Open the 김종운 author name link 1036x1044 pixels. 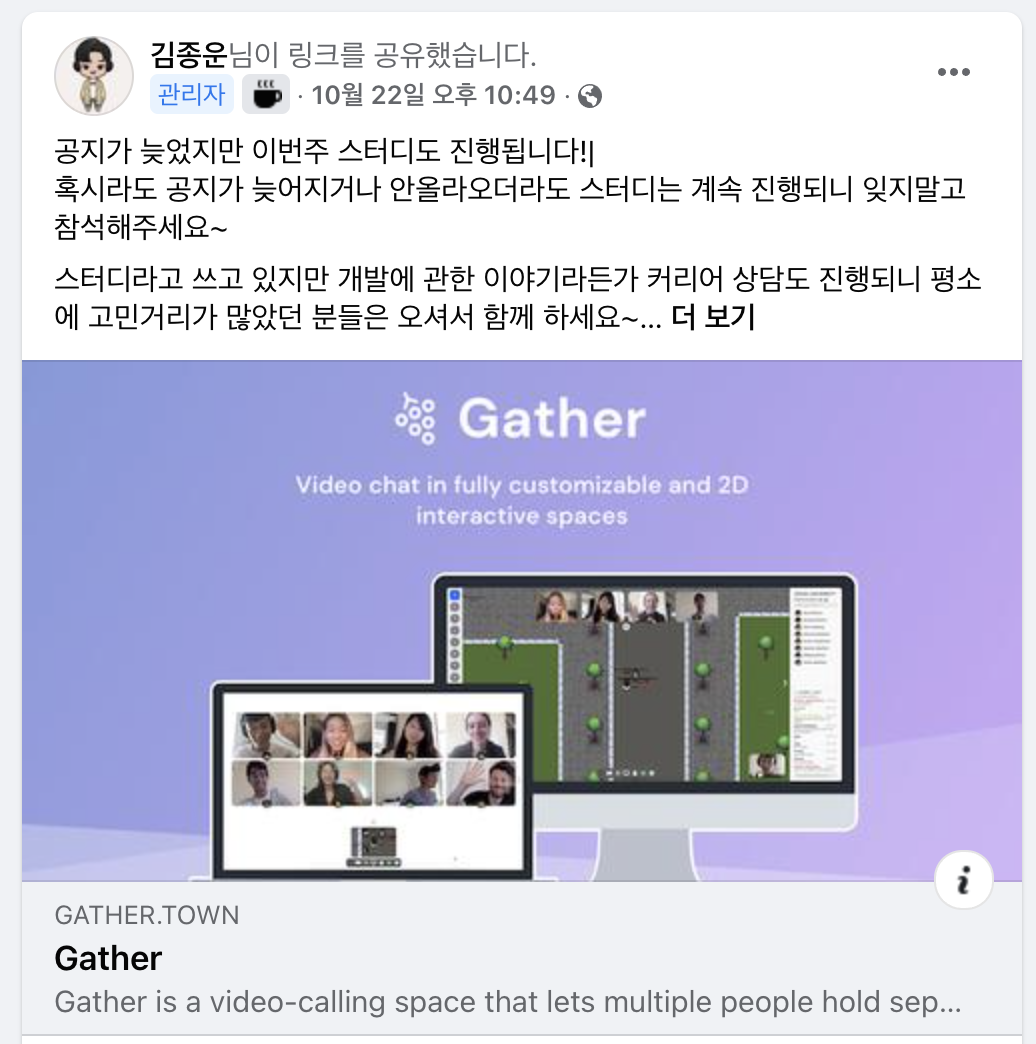click(189, 55)
